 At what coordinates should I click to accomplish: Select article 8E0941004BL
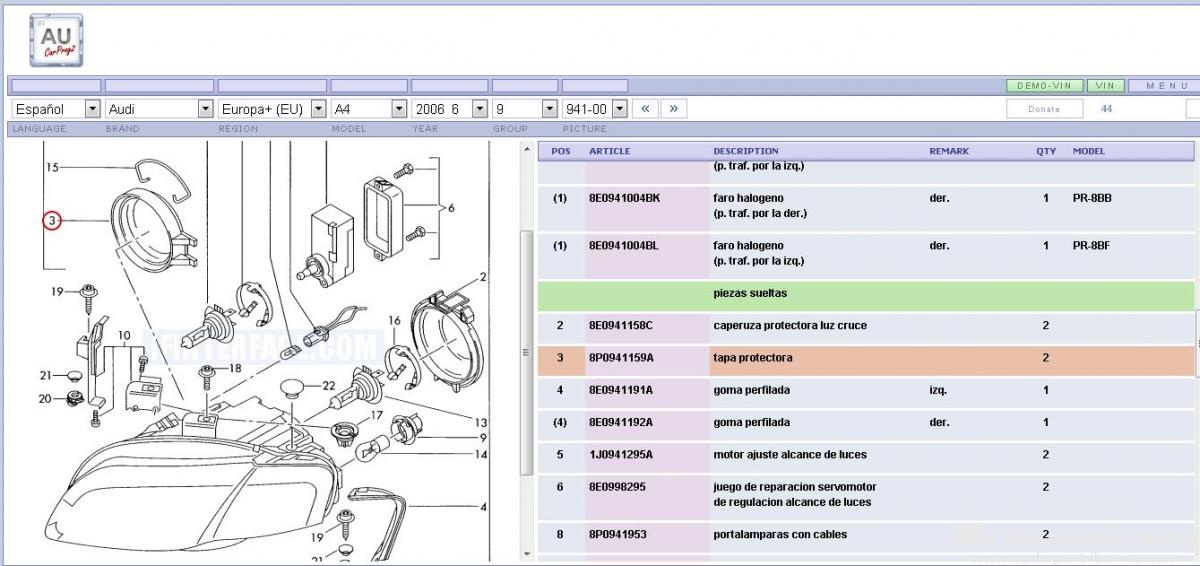[x=624, y=245]
